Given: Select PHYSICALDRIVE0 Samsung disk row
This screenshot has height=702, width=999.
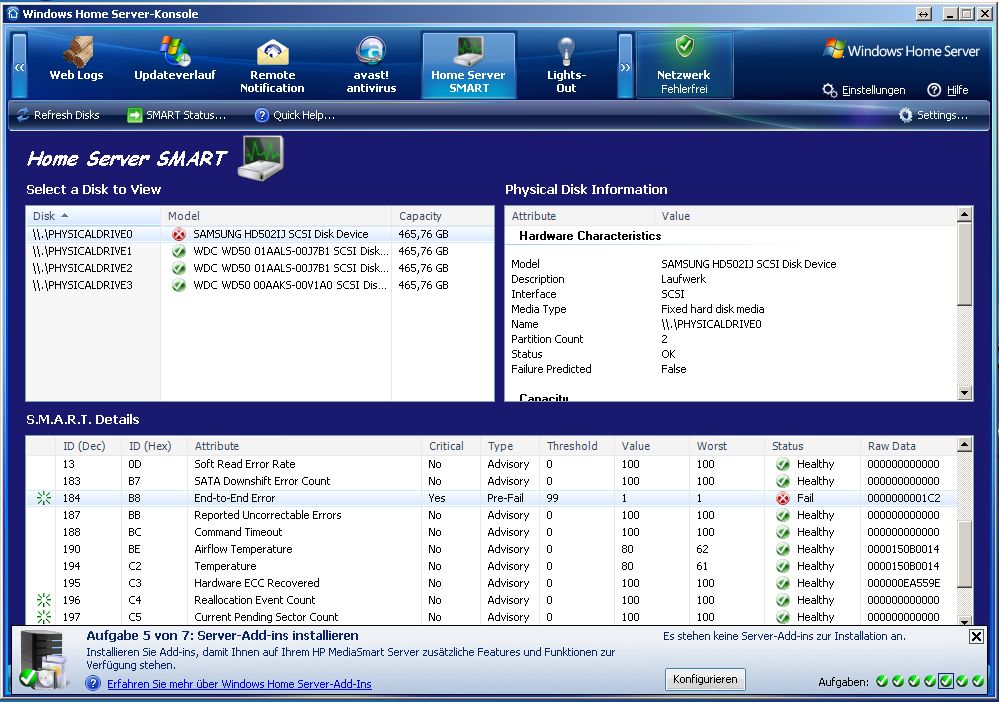Looking at the screenshot, I should click(260, 234).
